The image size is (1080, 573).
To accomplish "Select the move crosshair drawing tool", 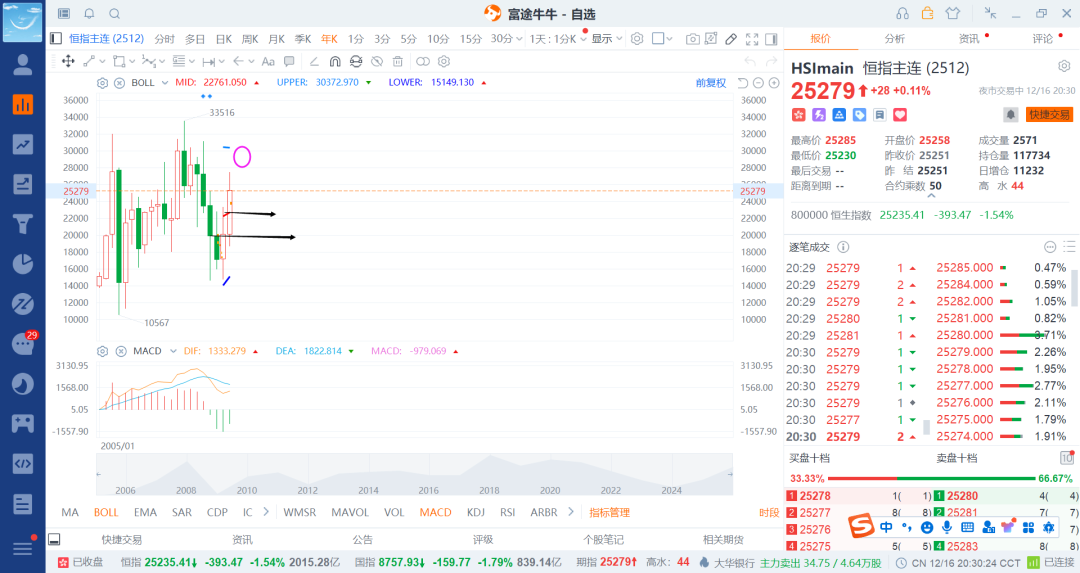I will [x=68, y=61].
